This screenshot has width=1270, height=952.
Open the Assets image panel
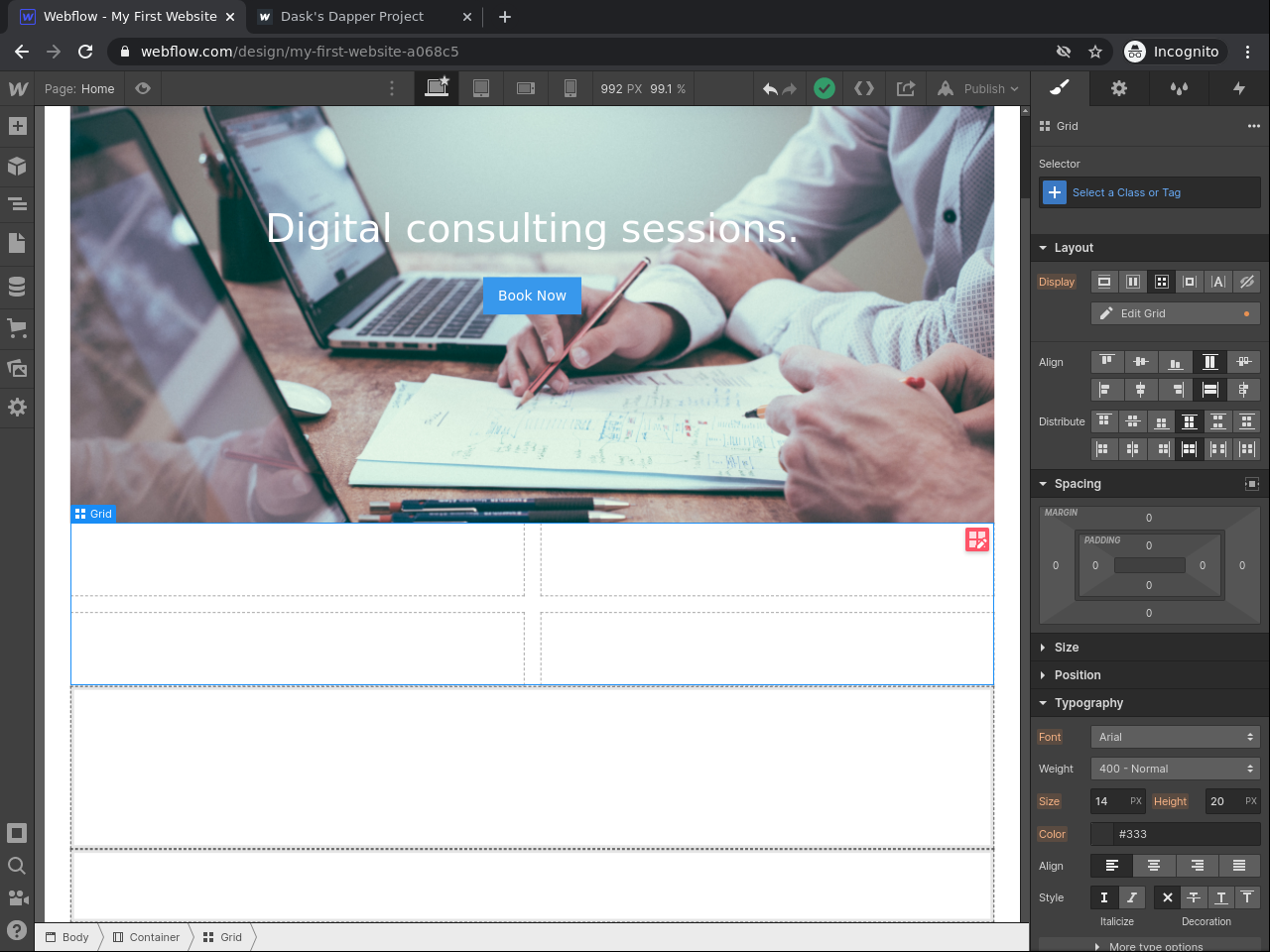(x=17, y=368)
